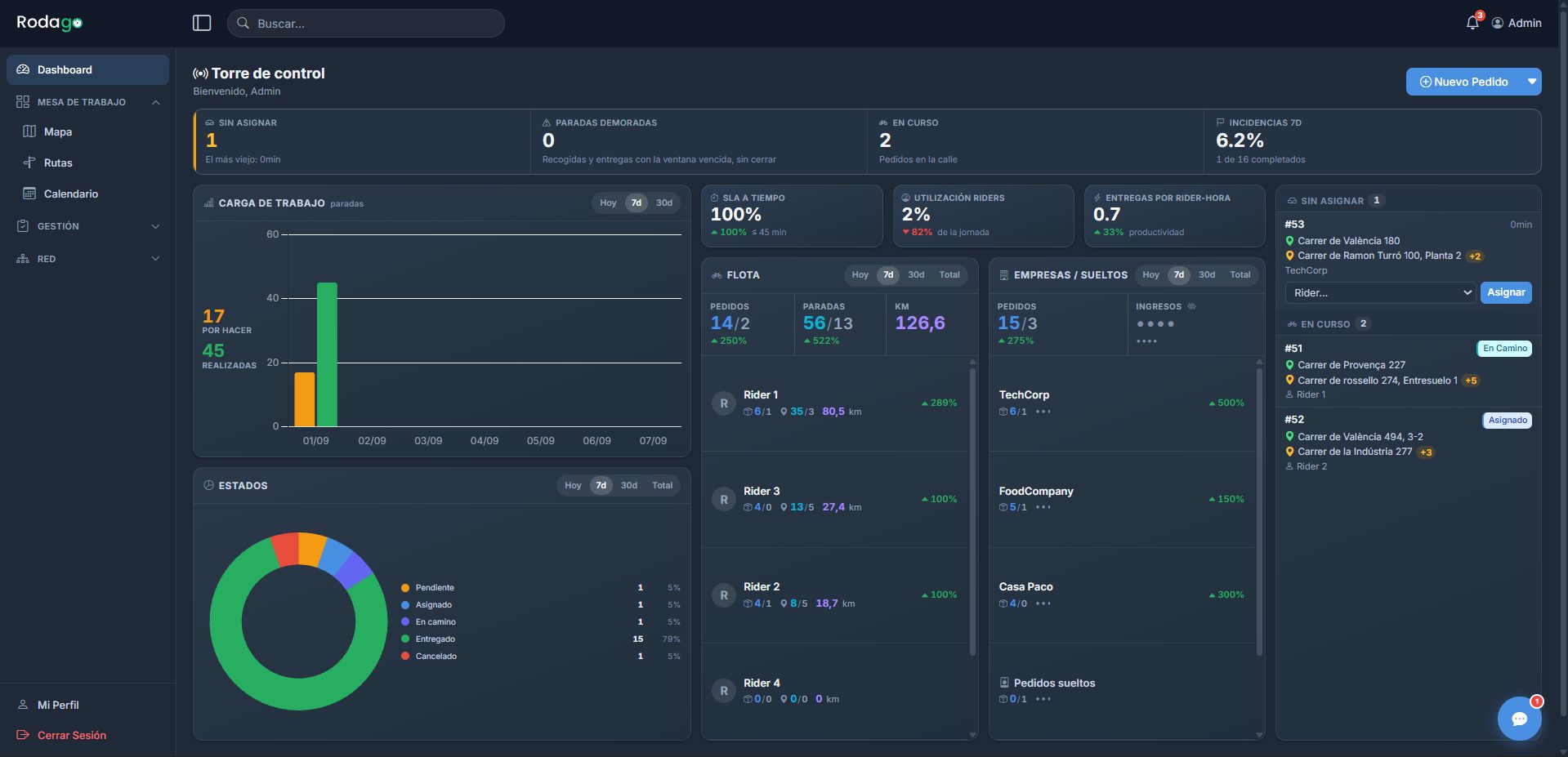Click the Buscar search field
Image resolution: width=1568 pixels, height=757 pixels.
[x=365, y=23]
